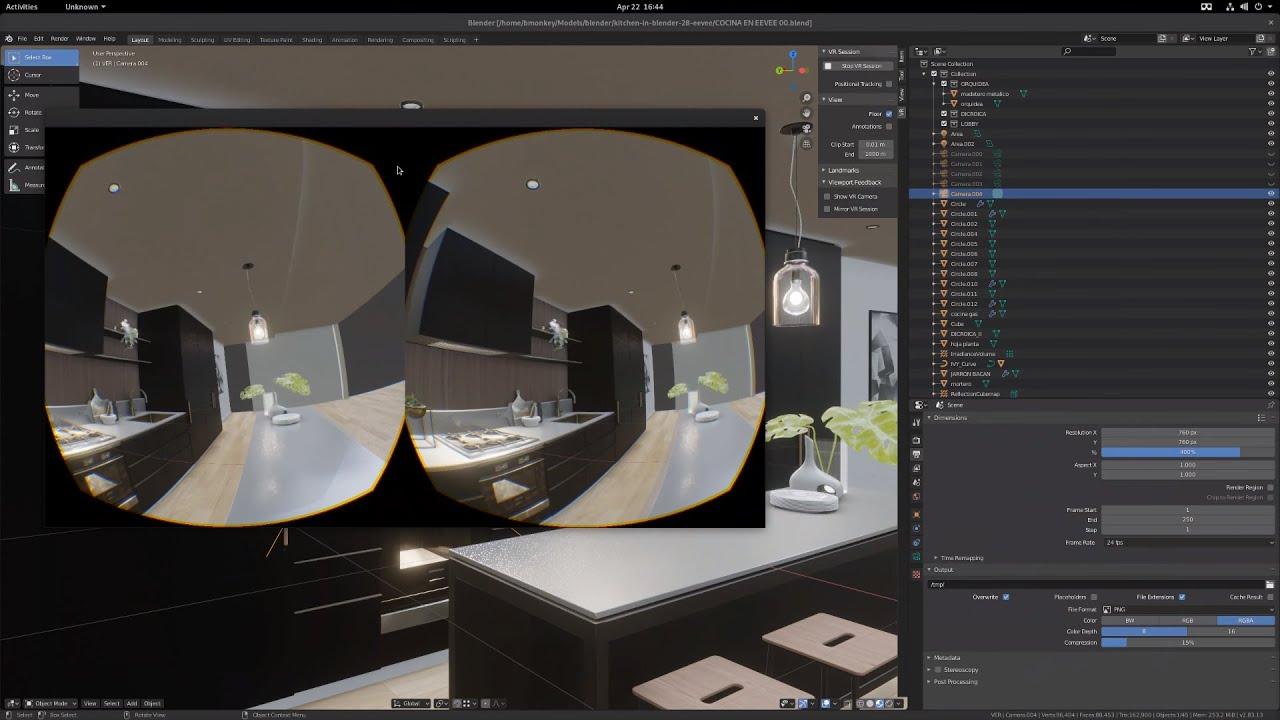This screenshot has height=720, width=1280.
Task: Open the Render menu
Action: coord(60,39)
